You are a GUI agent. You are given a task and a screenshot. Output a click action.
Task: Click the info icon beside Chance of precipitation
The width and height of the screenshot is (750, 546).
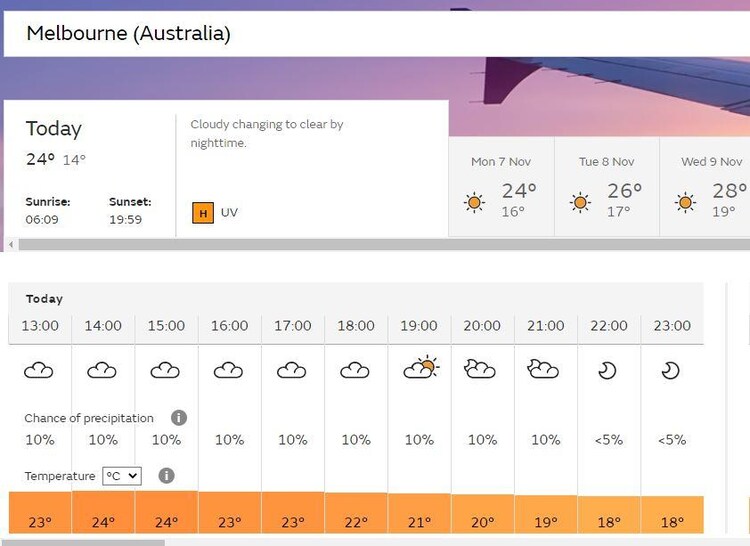click(x=179, y=418)
